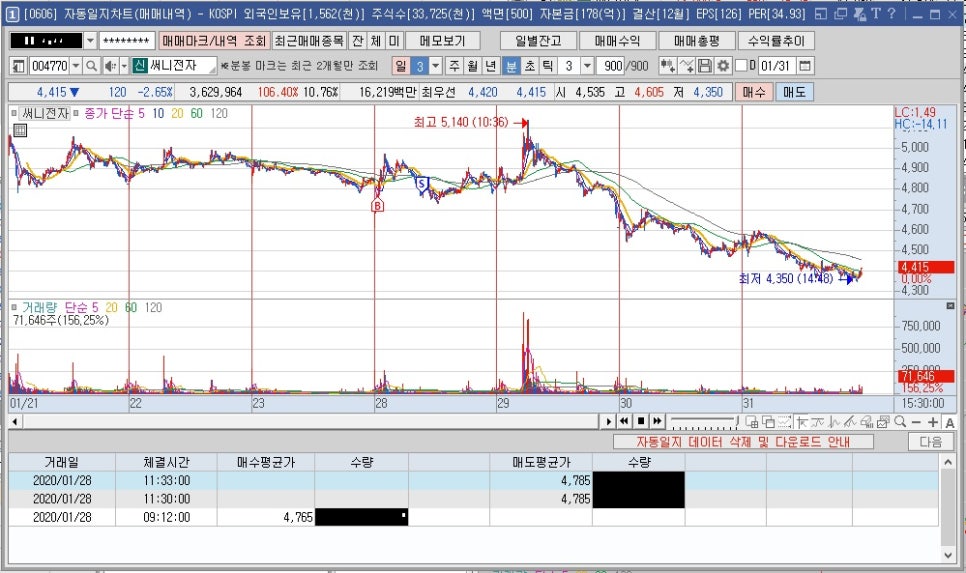Click the volume pane collapse icon

point(950,306)
